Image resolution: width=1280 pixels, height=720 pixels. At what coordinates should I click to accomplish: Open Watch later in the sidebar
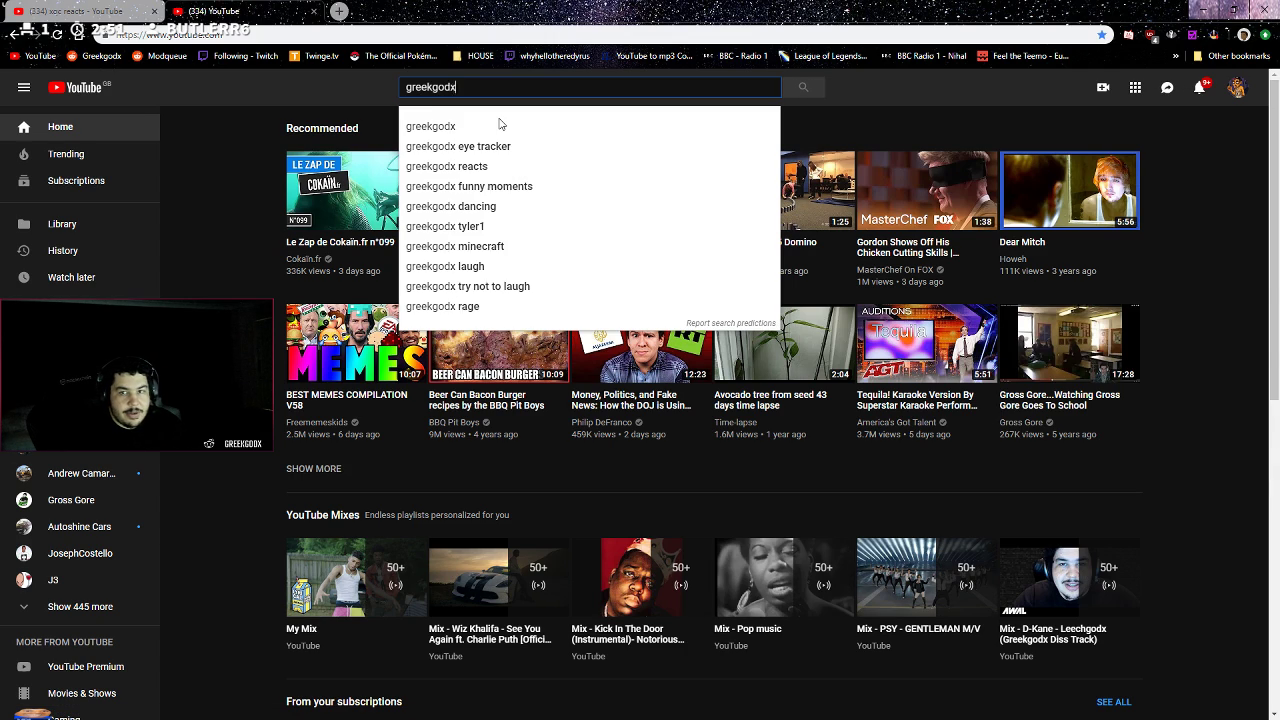pos(80,277)
